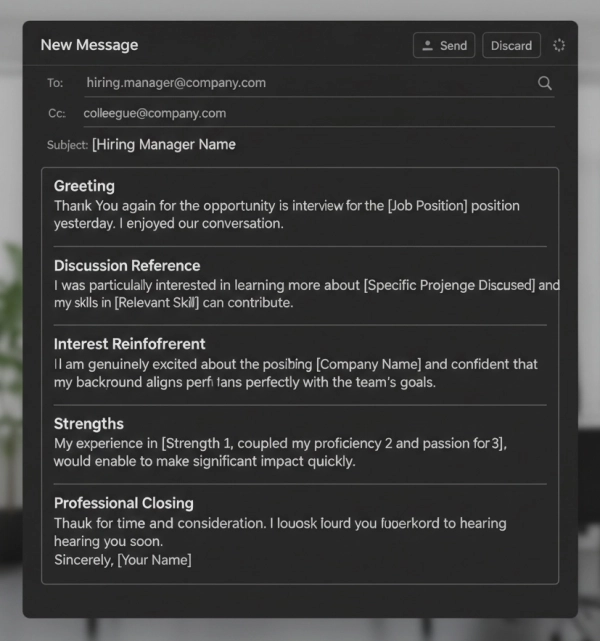Click the Professional Closing heading
The image size is (600, 641).
point(124,503)
